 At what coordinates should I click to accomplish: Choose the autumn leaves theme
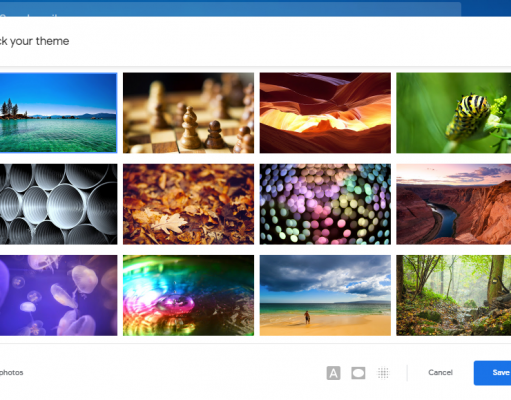click(x=188, y=204)
